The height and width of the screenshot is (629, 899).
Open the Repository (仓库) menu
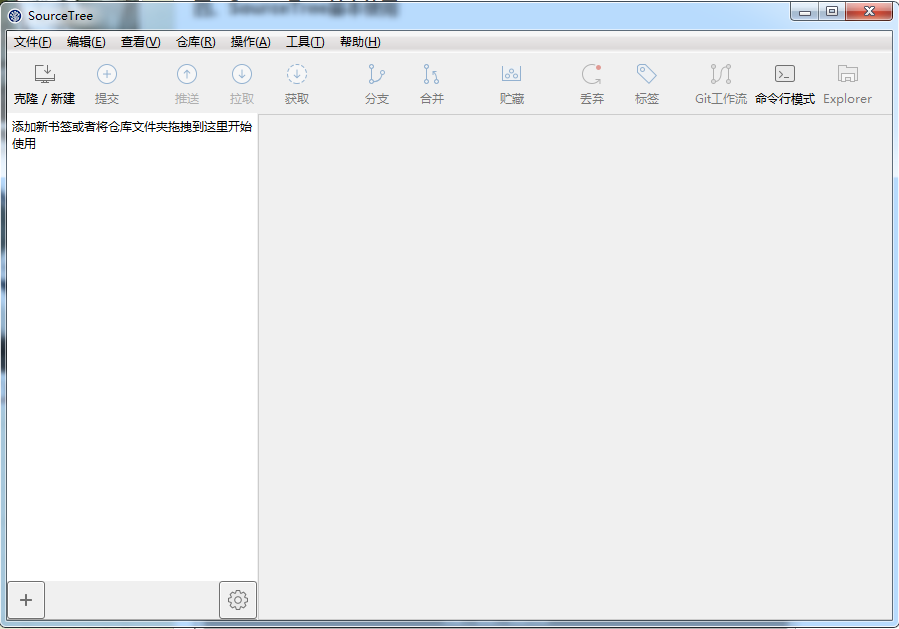(195, 42)
